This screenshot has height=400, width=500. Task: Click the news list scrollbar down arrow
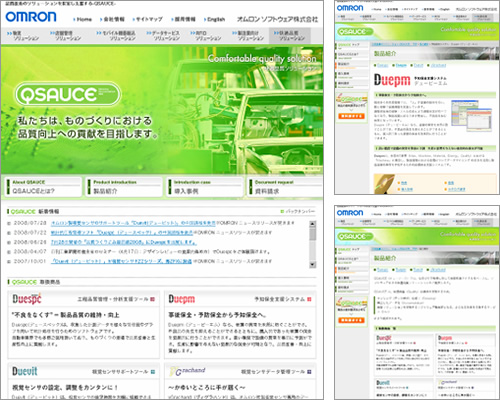pyautogui.click(x=312, y=265)
